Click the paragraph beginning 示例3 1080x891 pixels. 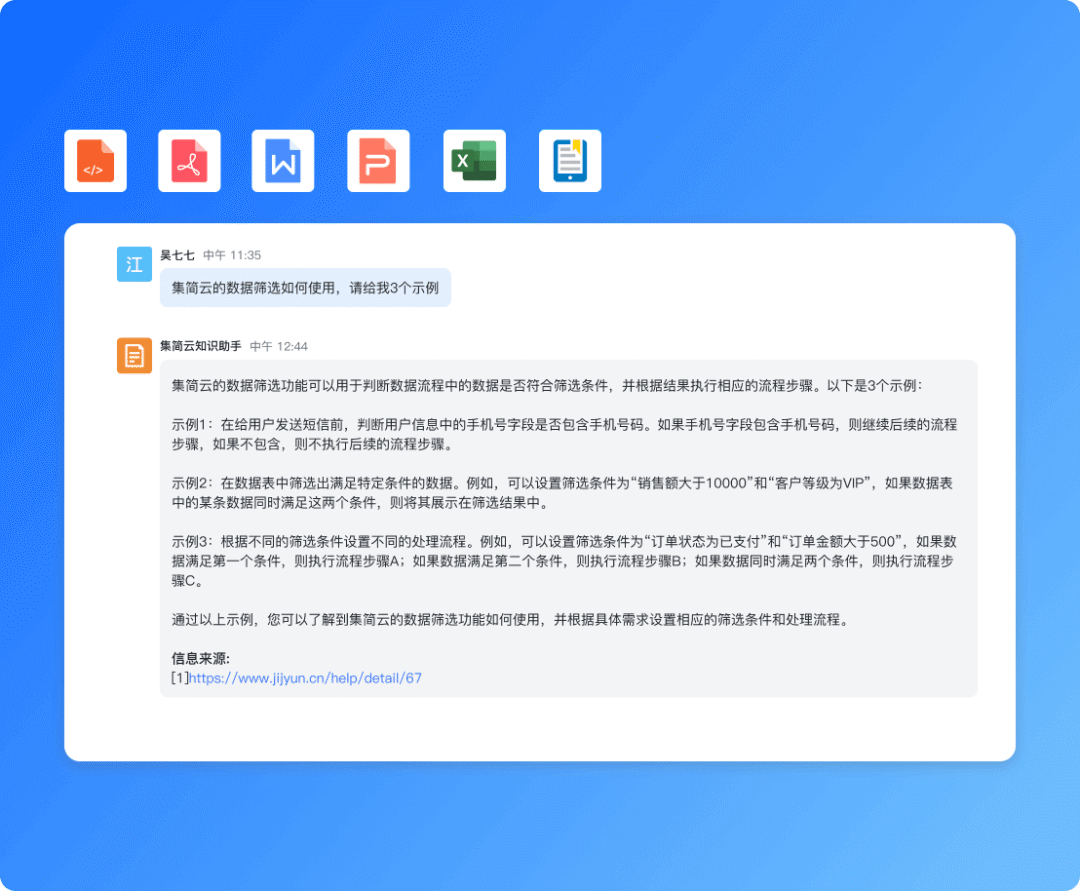click(x=564, y=561)
